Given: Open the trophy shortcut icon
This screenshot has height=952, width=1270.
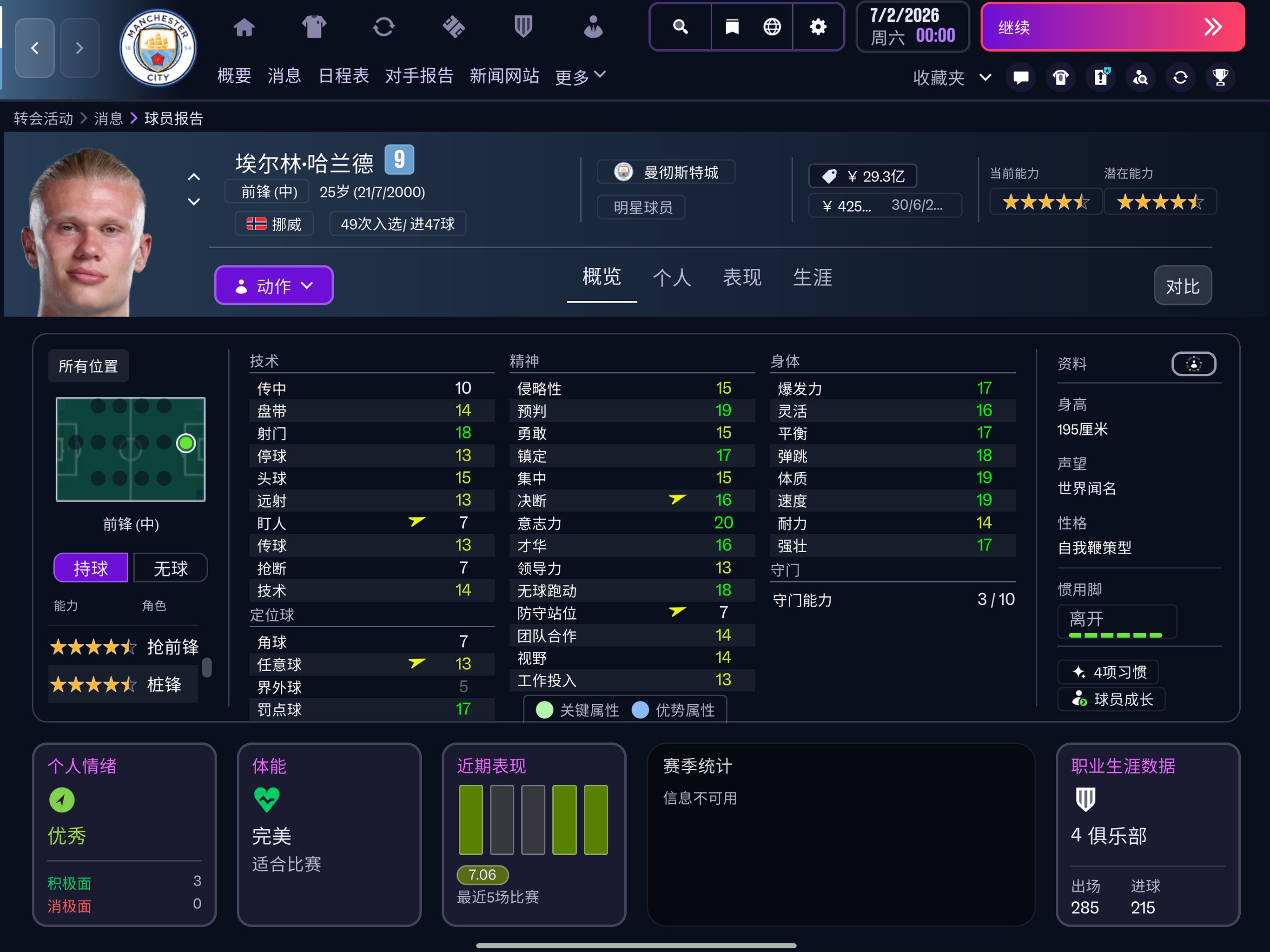Looking at the screenshot, I should click(x=1220, y=77).
